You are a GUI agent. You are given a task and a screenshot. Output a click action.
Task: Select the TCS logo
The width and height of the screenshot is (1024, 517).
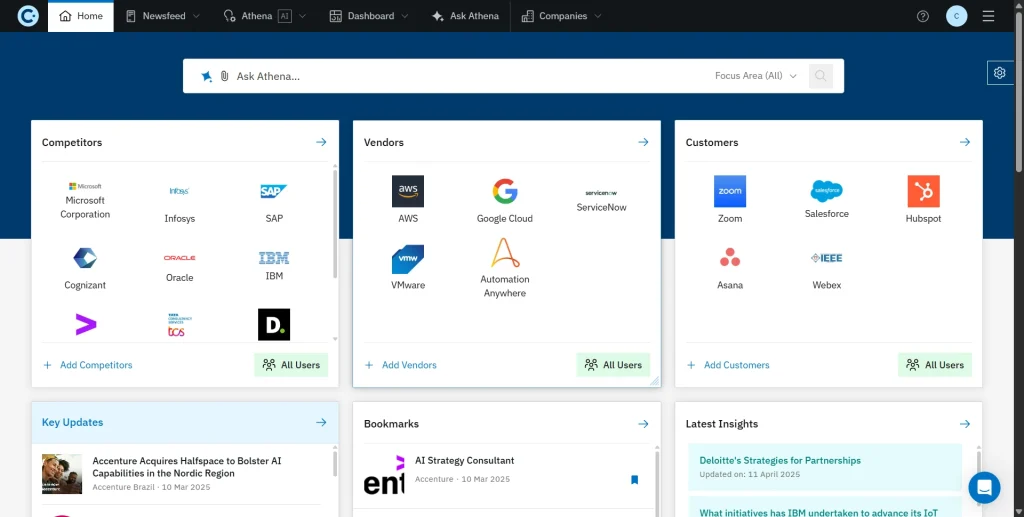(180, 324)
